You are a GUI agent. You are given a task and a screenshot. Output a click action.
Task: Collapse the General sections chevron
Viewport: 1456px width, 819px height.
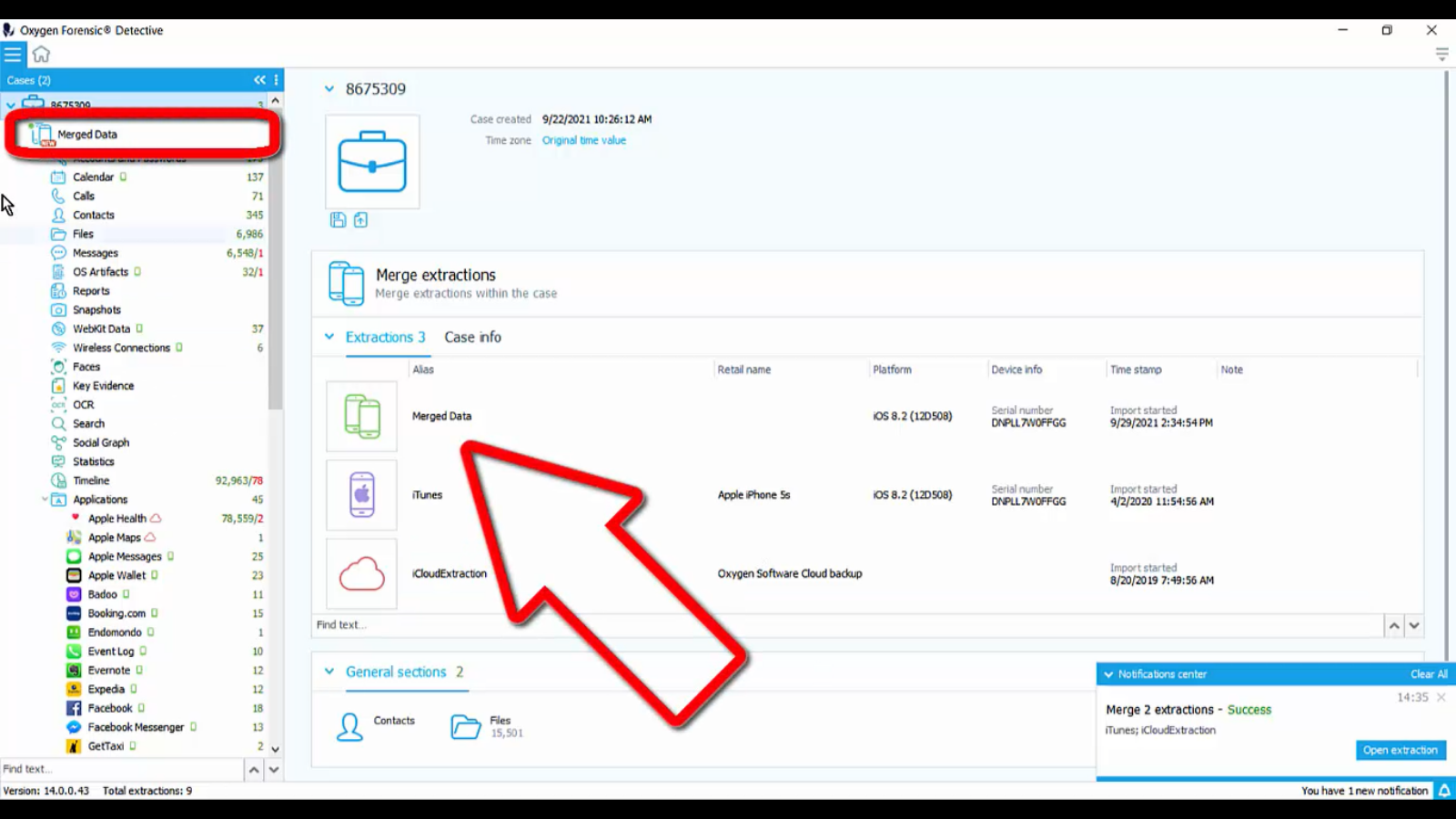(x=329, y=672)
